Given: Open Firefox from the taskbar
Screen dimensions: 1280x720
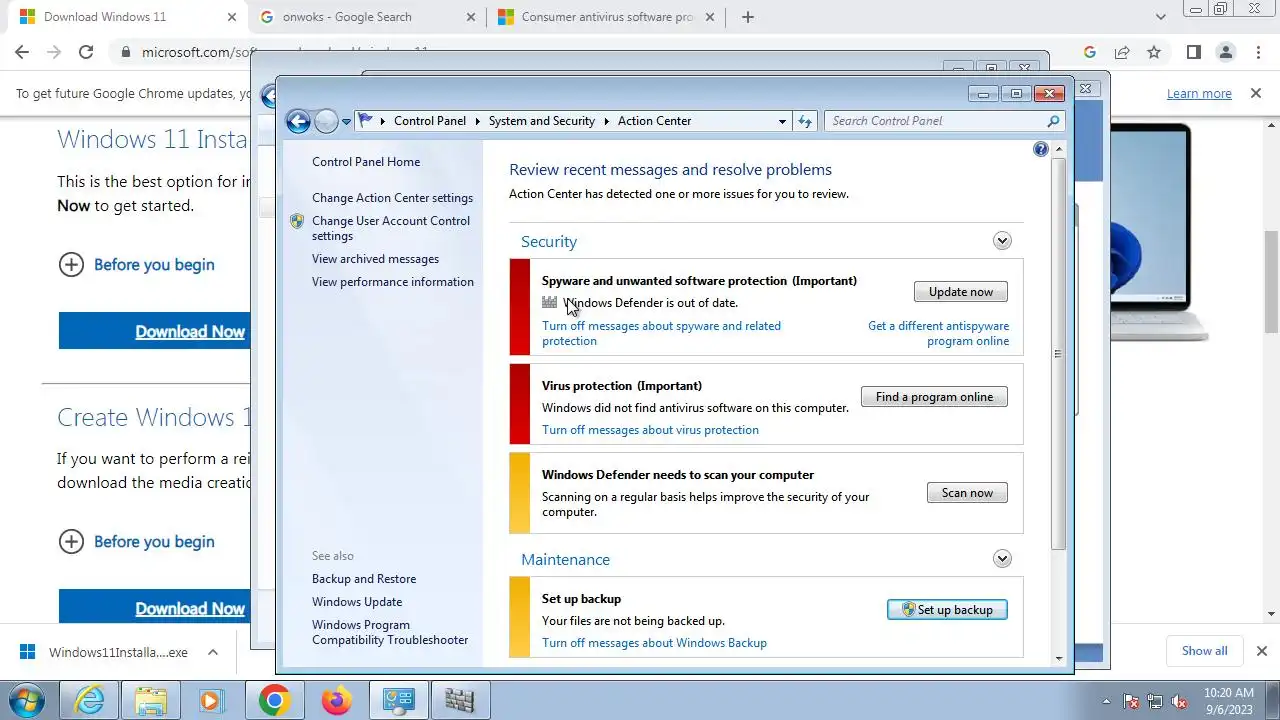Looking at the screenshot, I should pyautogui.click(x=336, y=701).
